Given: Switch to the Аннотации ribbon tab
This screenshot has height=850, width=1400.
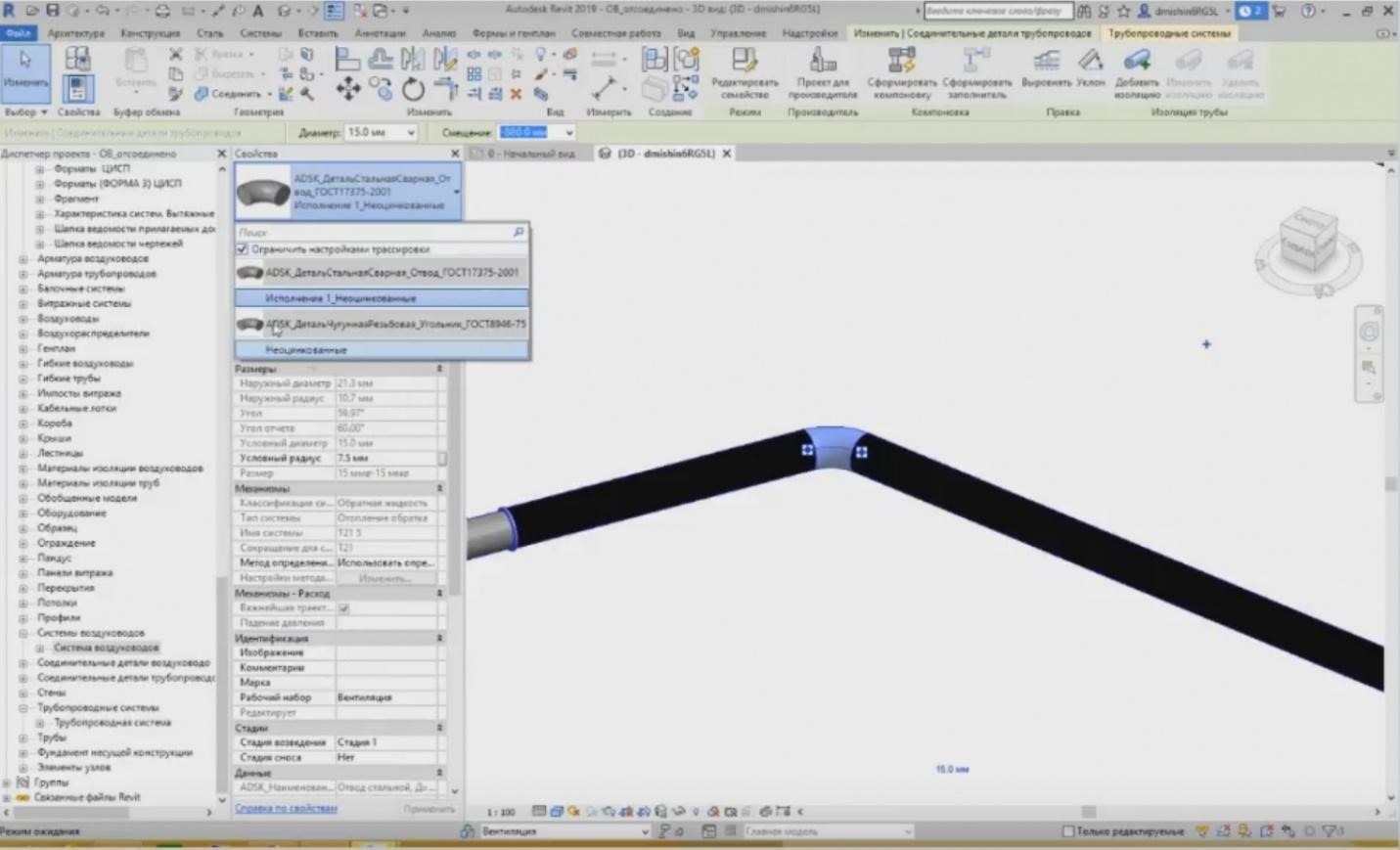Looking at the screenshot, I should (380, 33).
